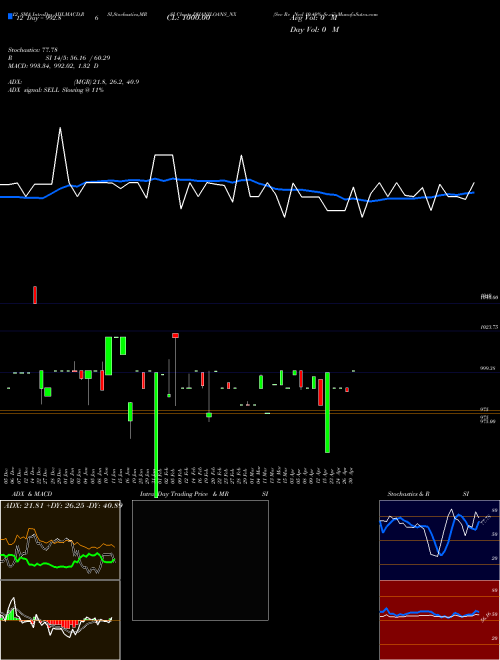Click the 1023.75 price level label
The height and width of the screenshot is (660, 500).
[489, 327]
